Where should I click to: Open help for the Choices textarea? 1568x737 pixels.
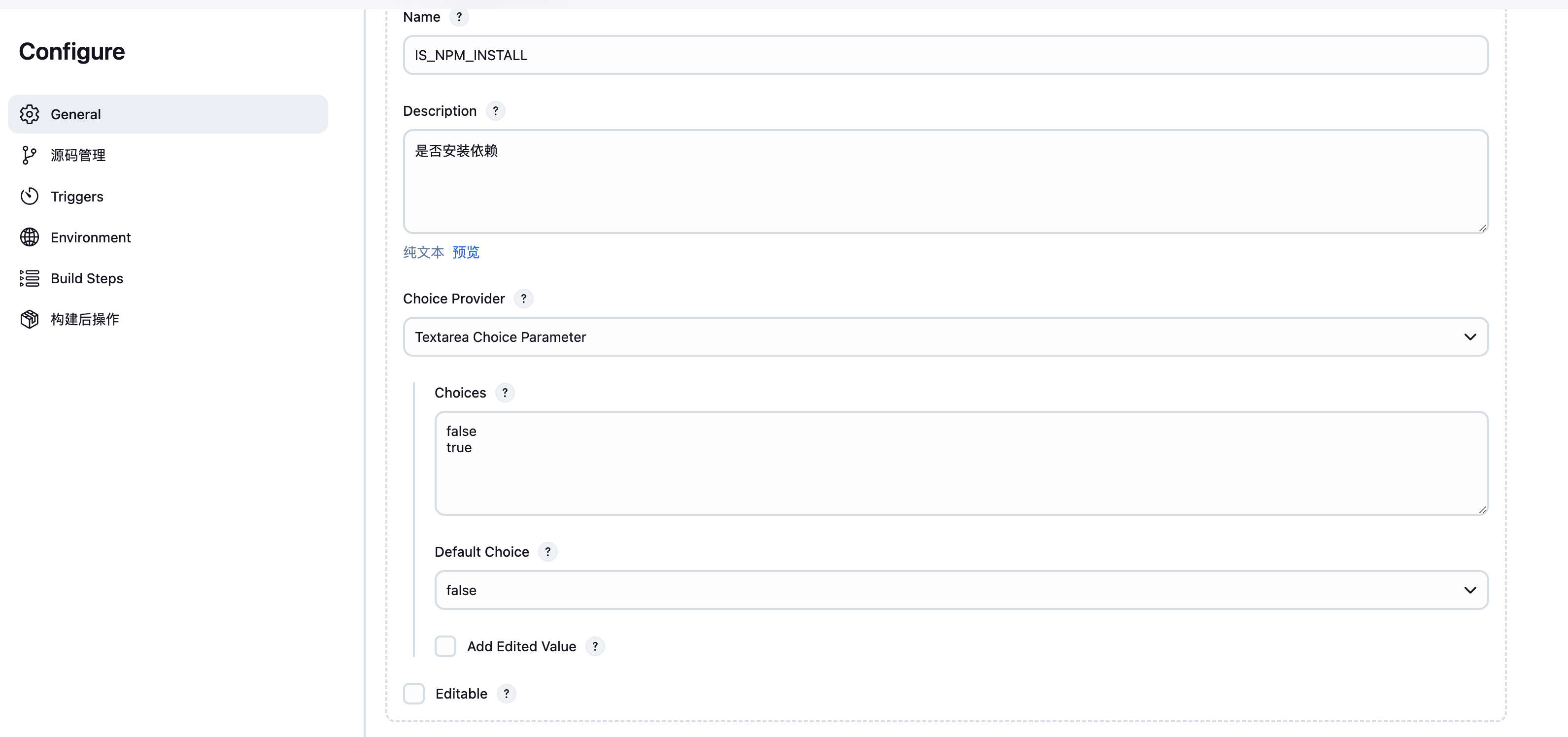click(x=505, y=393)
